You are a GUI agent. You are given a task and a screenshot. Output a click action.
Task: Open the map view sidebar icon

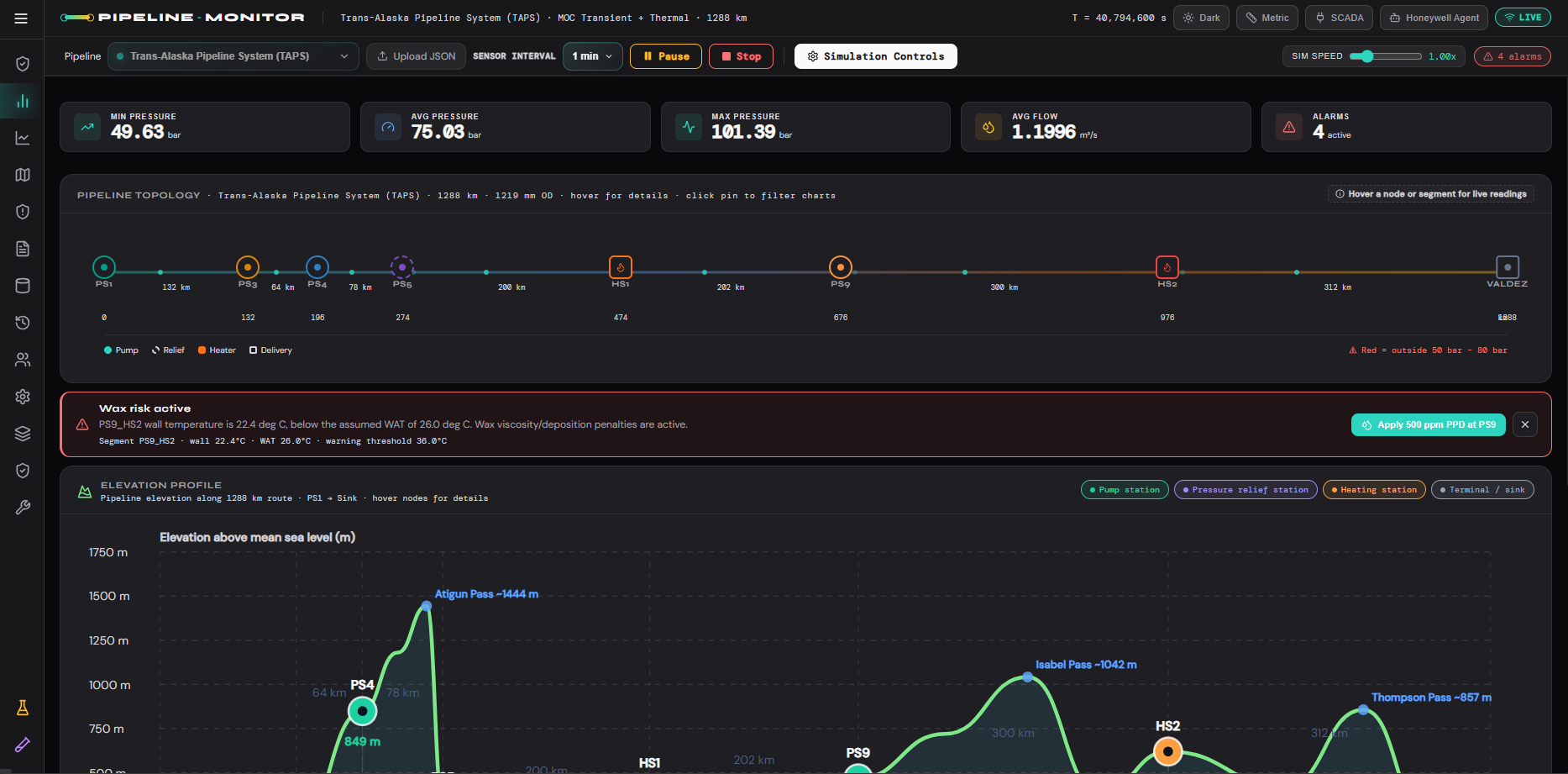[x=23, y=175]
